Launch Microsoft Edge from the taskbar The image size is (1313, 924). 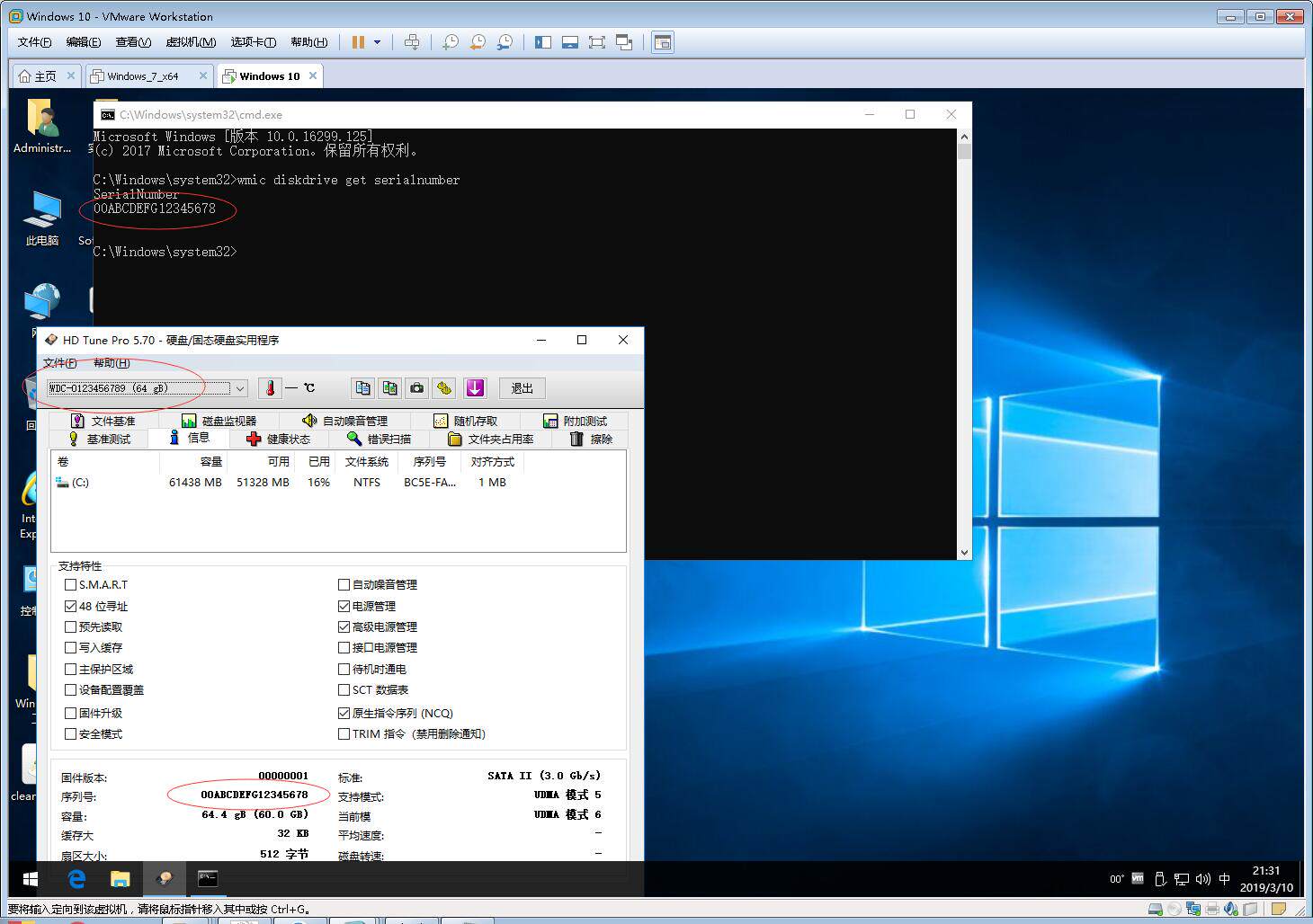click(x=76, y=878)
